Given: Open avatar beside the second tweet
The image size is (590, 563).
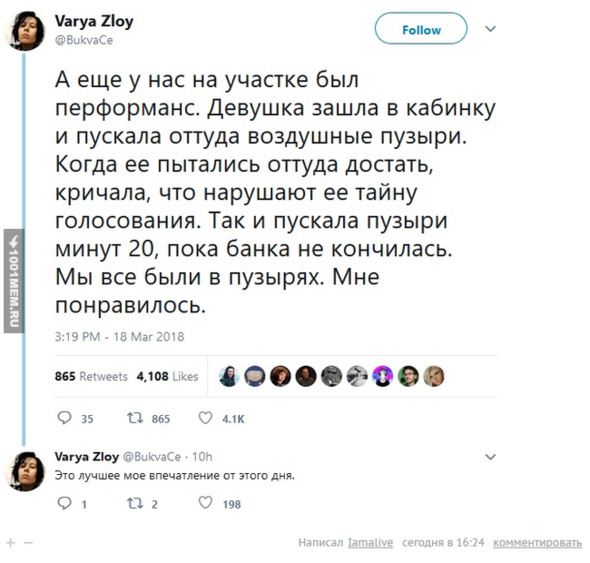Looking at the screenshot, I should point(24,472).
